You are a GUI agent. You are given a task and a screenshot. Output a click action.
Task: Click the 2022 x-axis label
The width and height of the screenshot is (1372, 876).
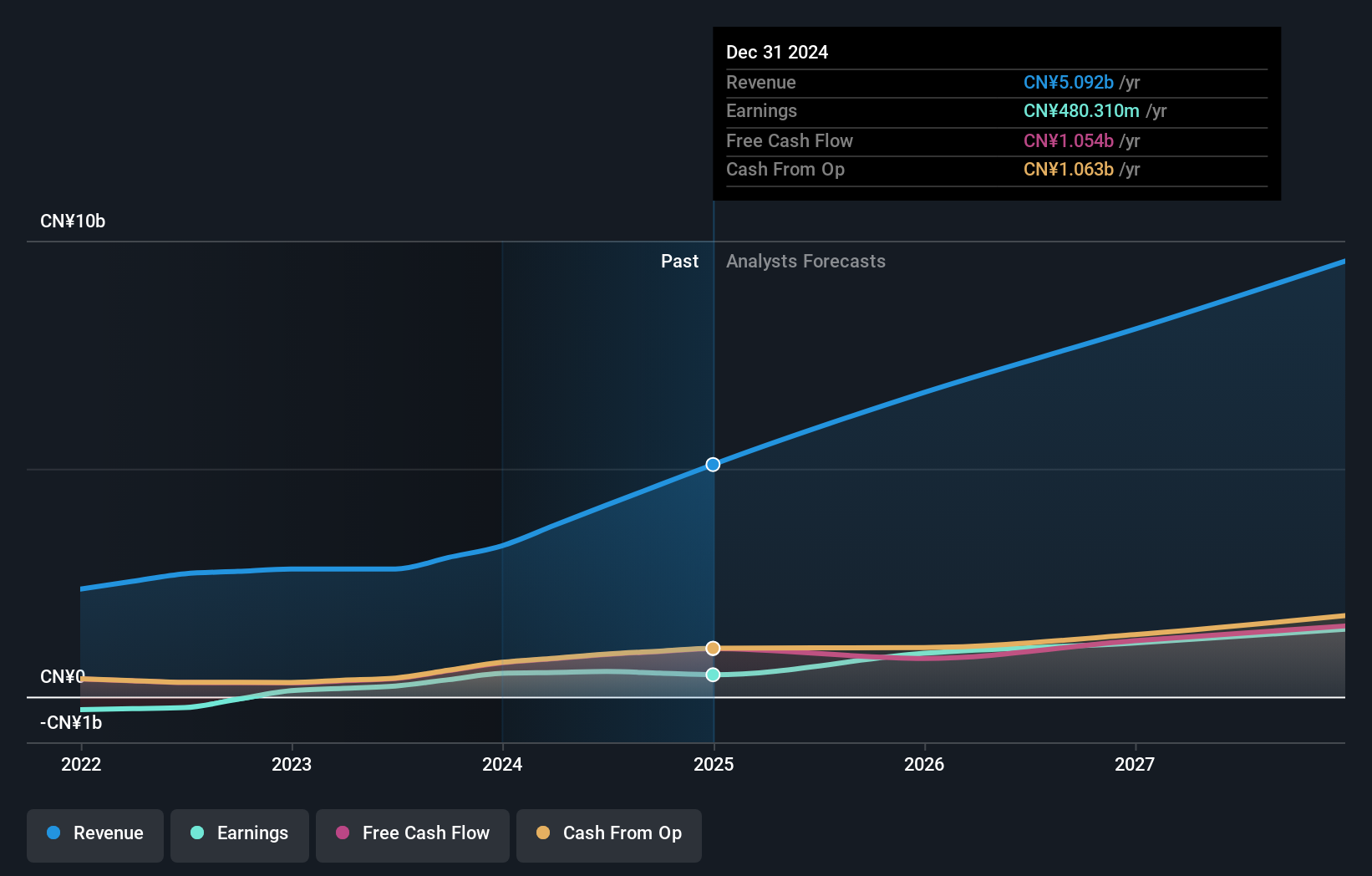click(x=81, y=764)
